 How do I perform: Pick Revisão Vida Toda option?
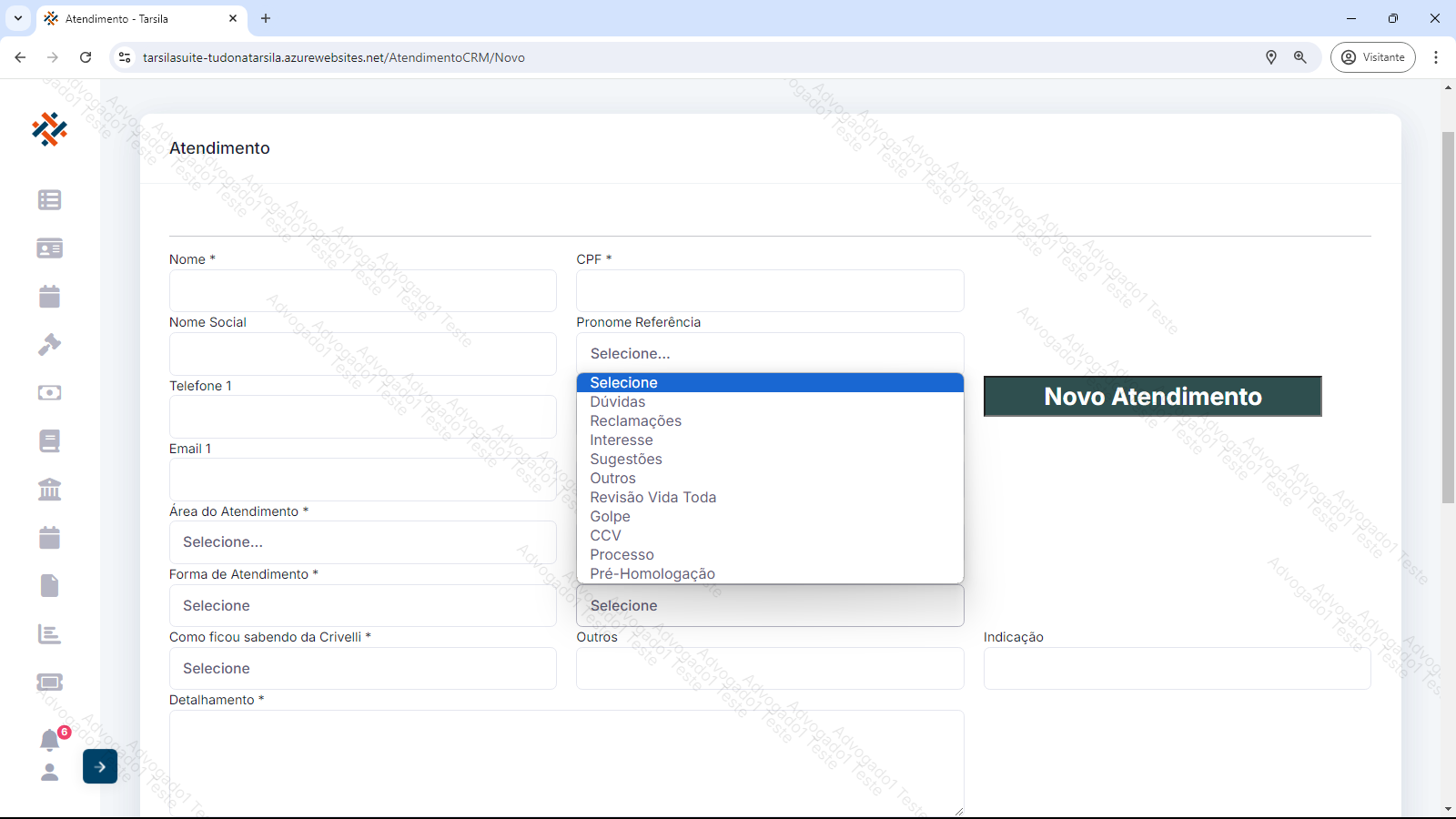point(652,498)
